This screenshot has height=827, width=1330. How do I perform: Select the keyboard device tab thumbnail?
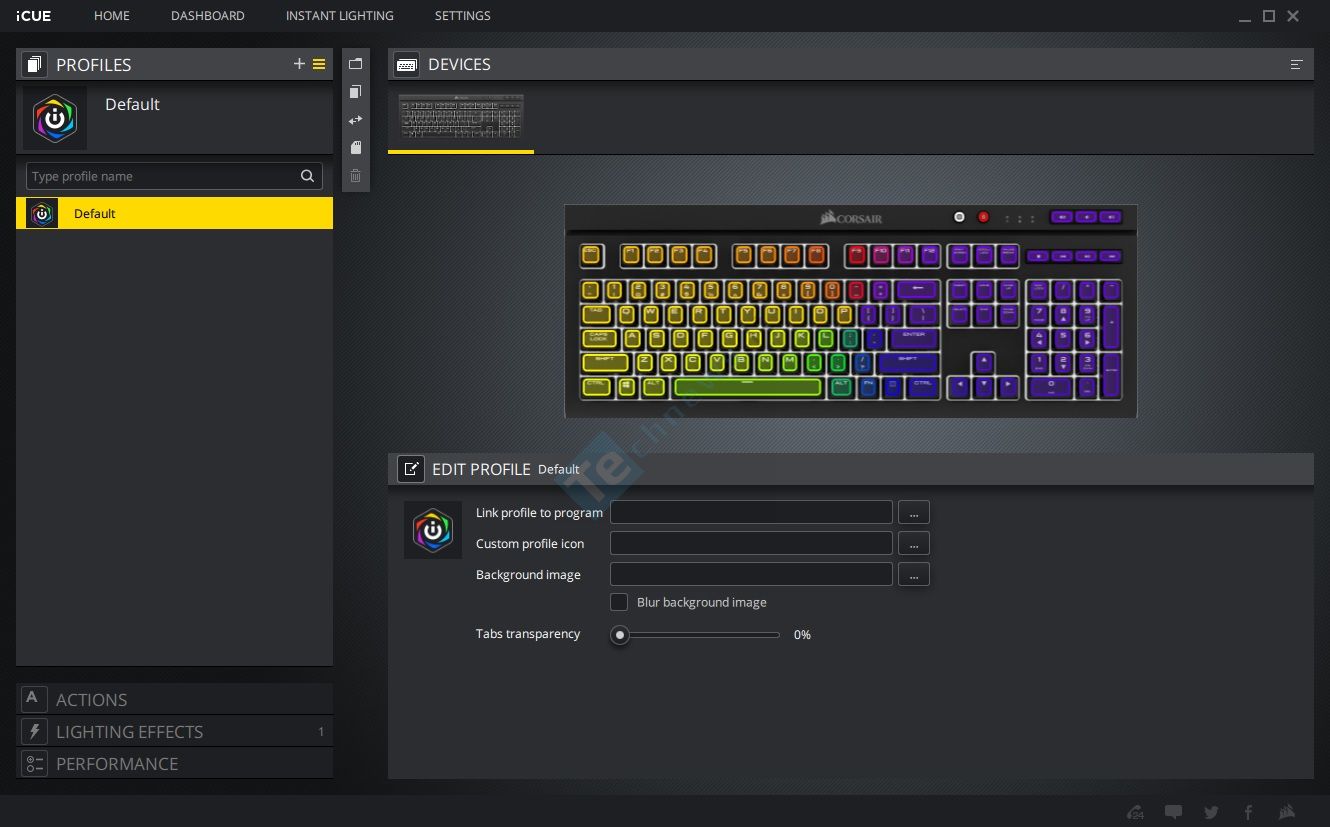pyautogui.click(x=461, y=118)
